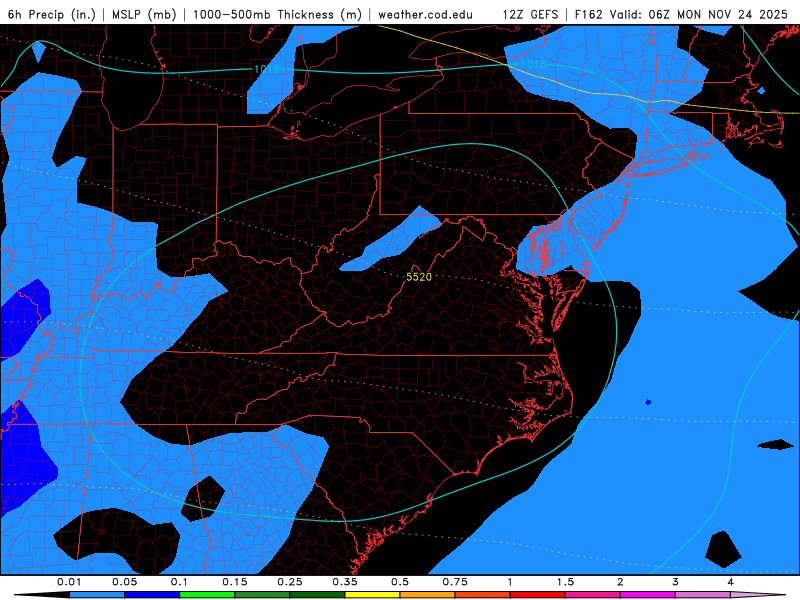Viewport: 800px width, 600px height.
Task: Click the 1018 isobar label near Lake Huron
Action: point(266,69)
